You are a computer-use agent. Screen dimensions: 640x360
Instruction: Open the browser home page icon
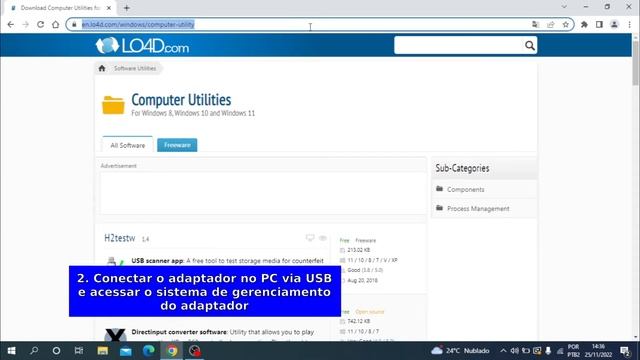(x=56, y=24)
